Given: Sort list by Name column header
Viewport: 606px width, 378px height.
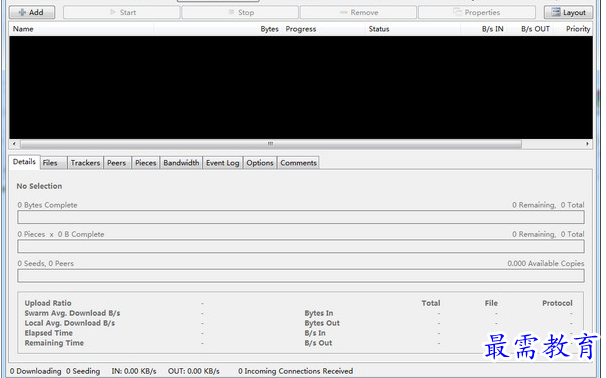Looking at the screenshot, I should coord(81,29).
